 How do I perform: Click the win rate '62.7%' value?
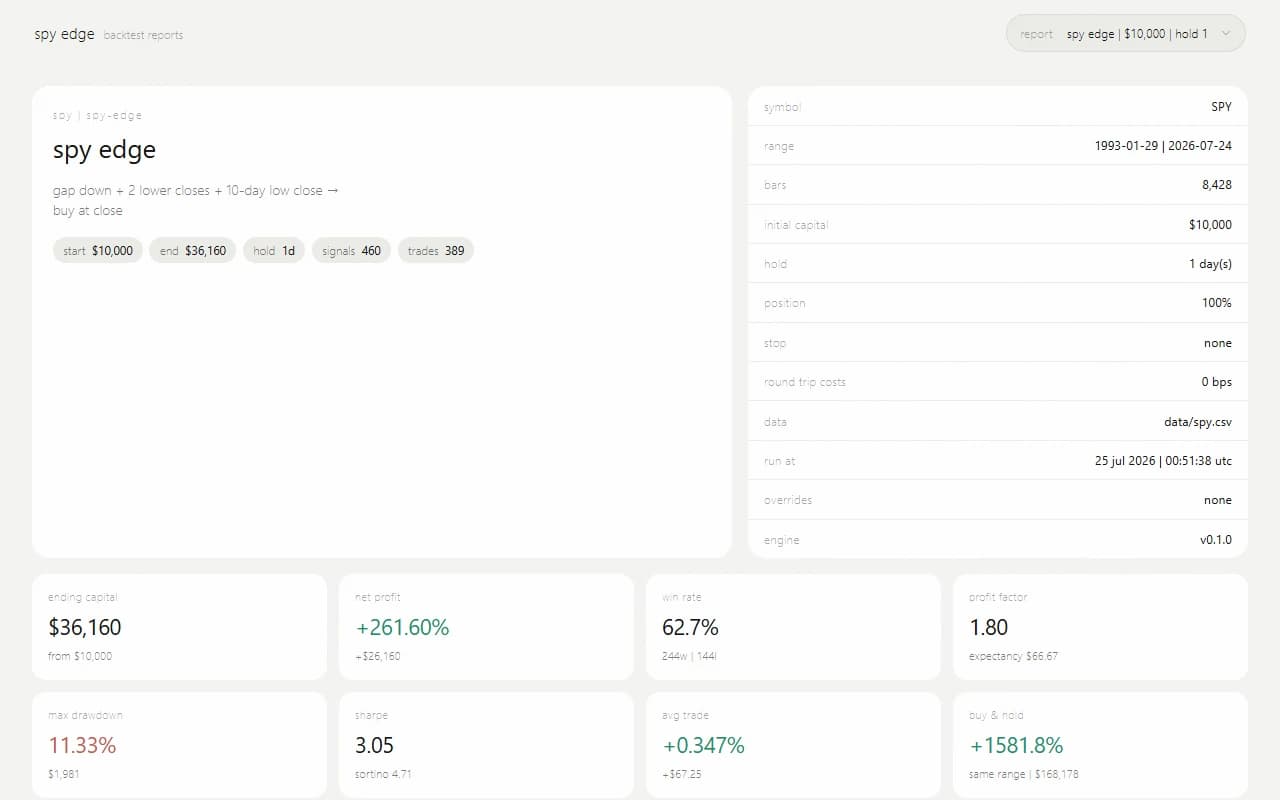690,627
